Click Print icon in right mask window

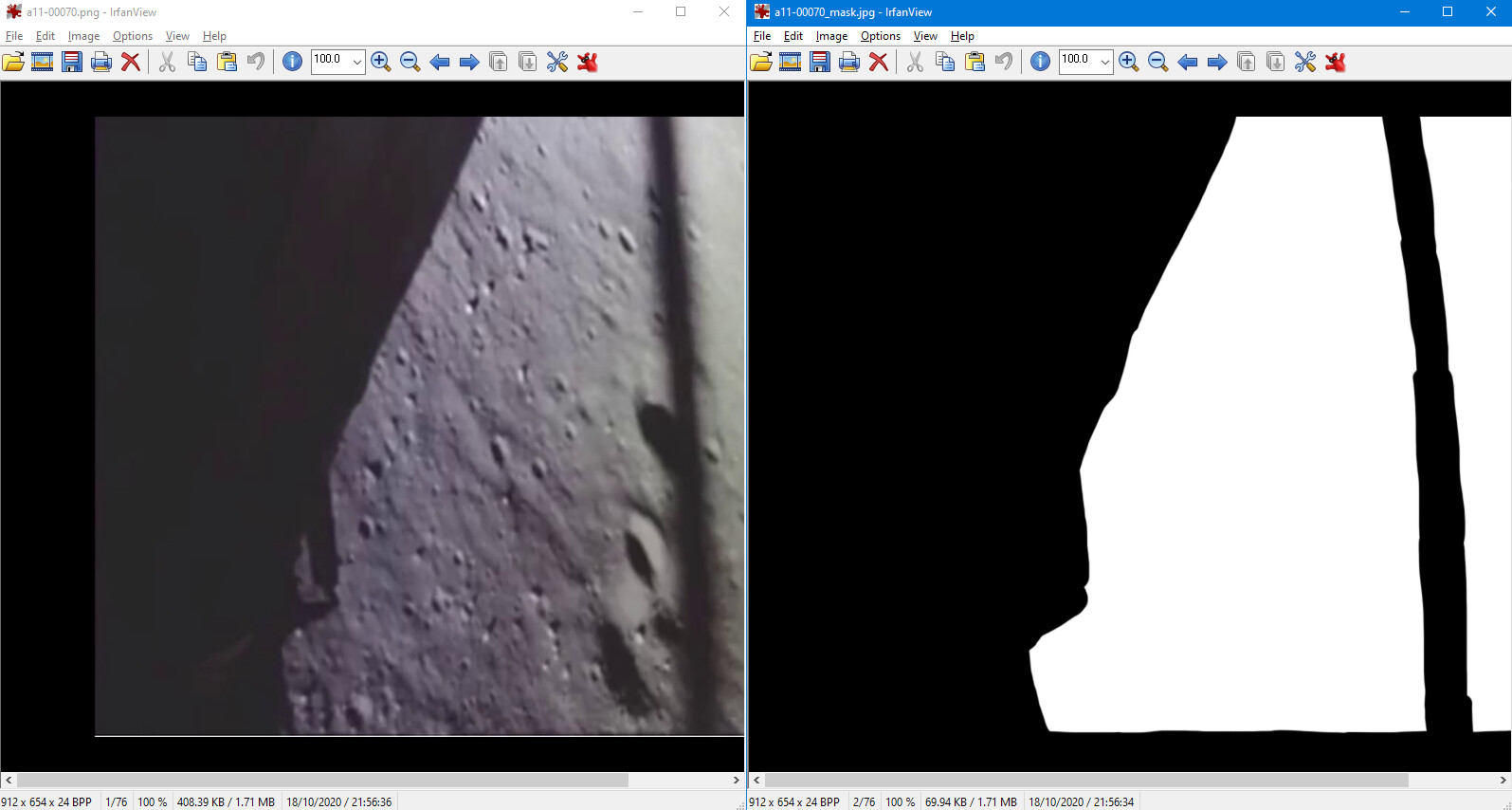(x=849, y=62)
